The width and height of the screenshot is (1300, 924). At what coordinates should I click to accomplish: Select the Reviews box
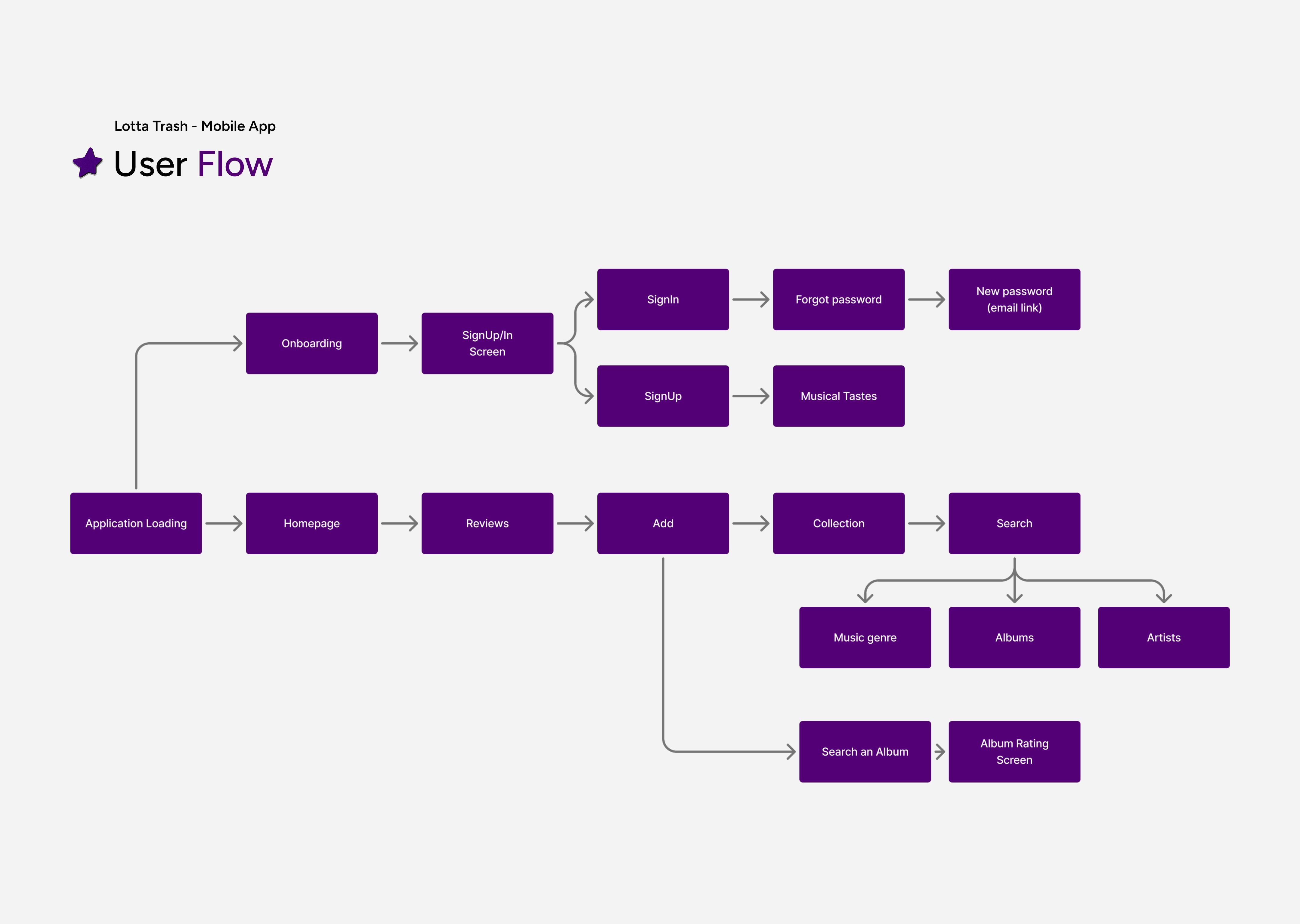point(487,523)
